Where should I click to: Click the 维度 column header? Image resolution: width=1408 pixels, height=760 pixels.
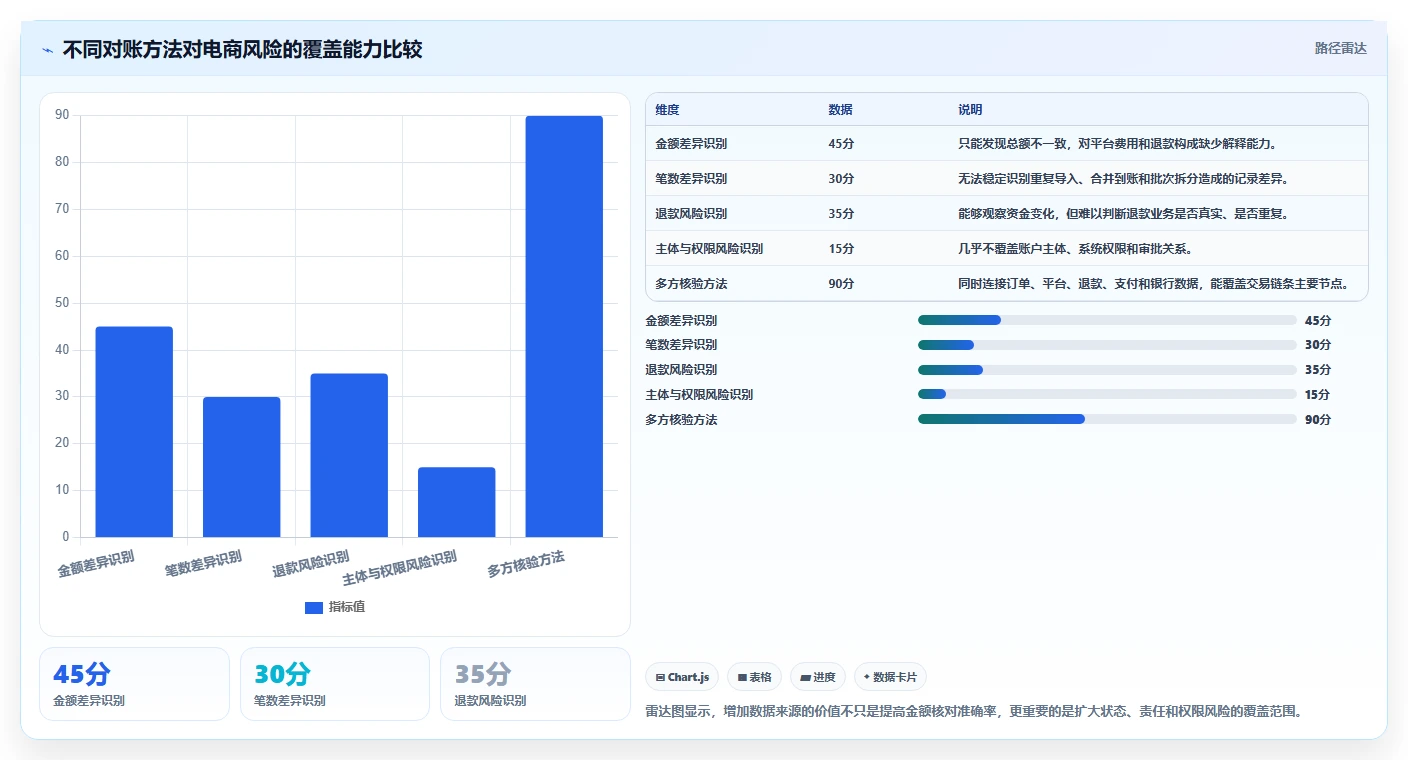(667, 110)
